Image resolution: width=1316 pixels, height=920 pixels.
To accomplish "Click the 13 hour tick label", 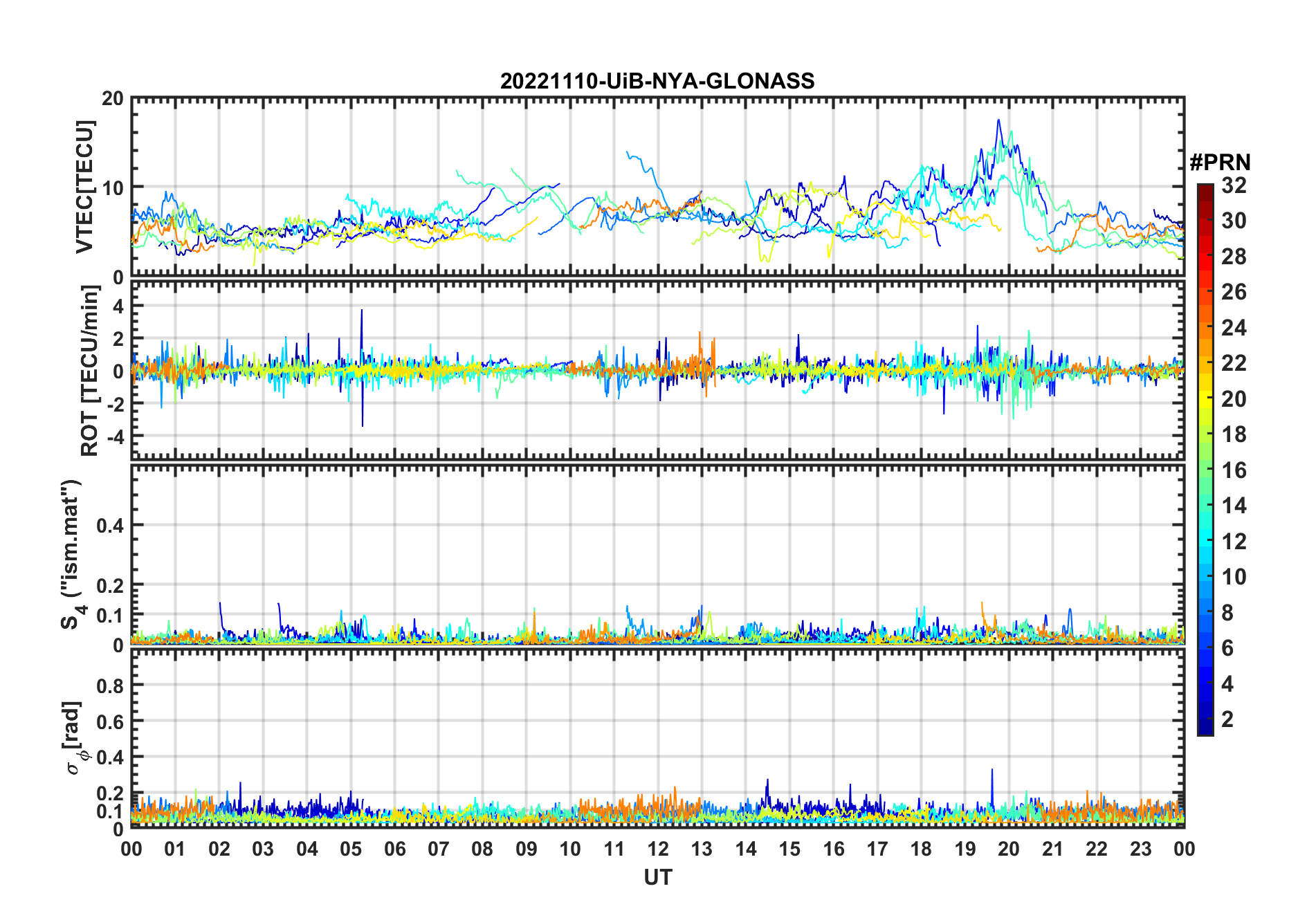I will (x=702, y=849).
